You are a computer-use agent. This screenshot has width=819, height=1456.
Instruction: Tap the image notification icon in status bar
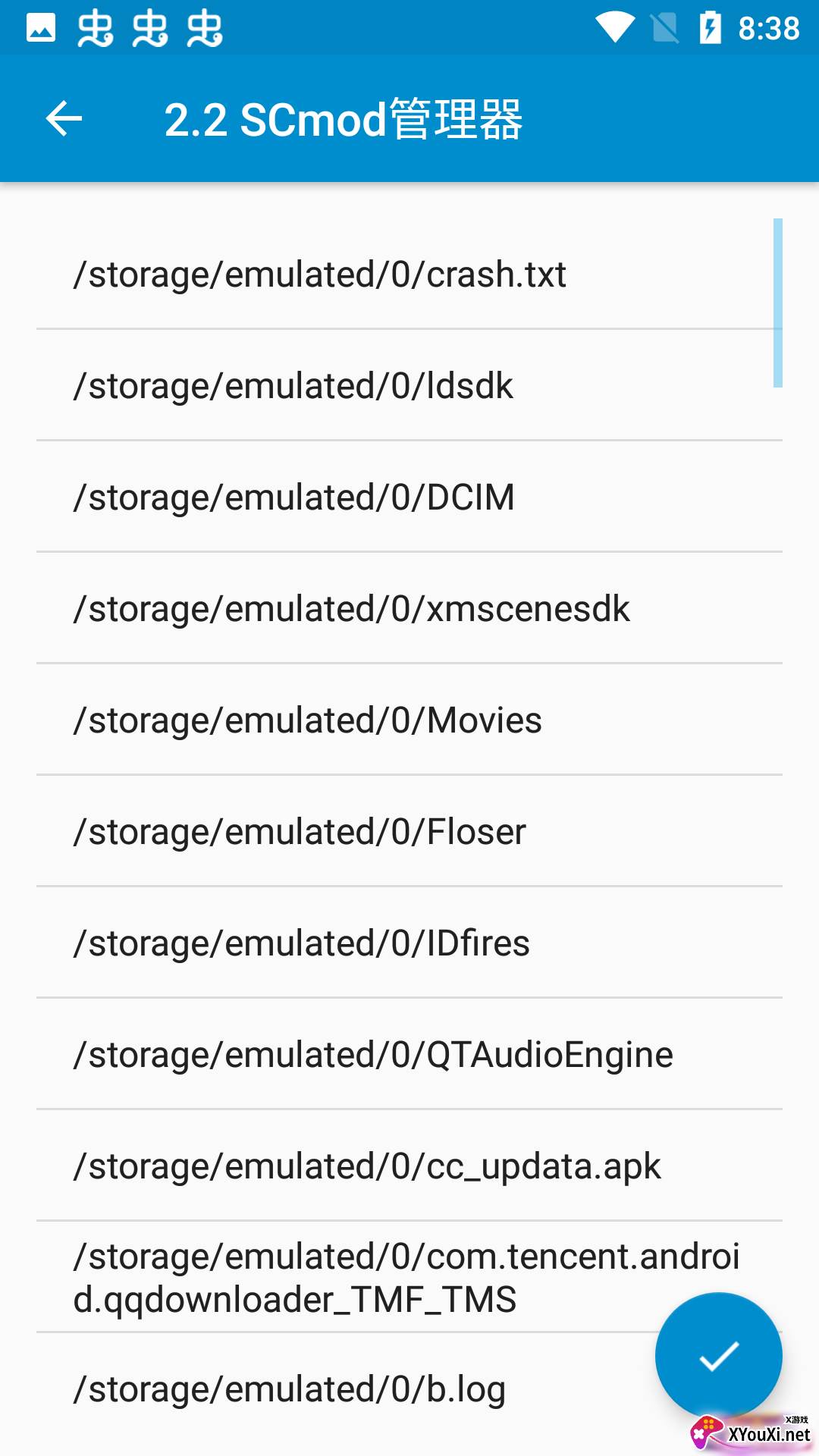coord(41,28)
